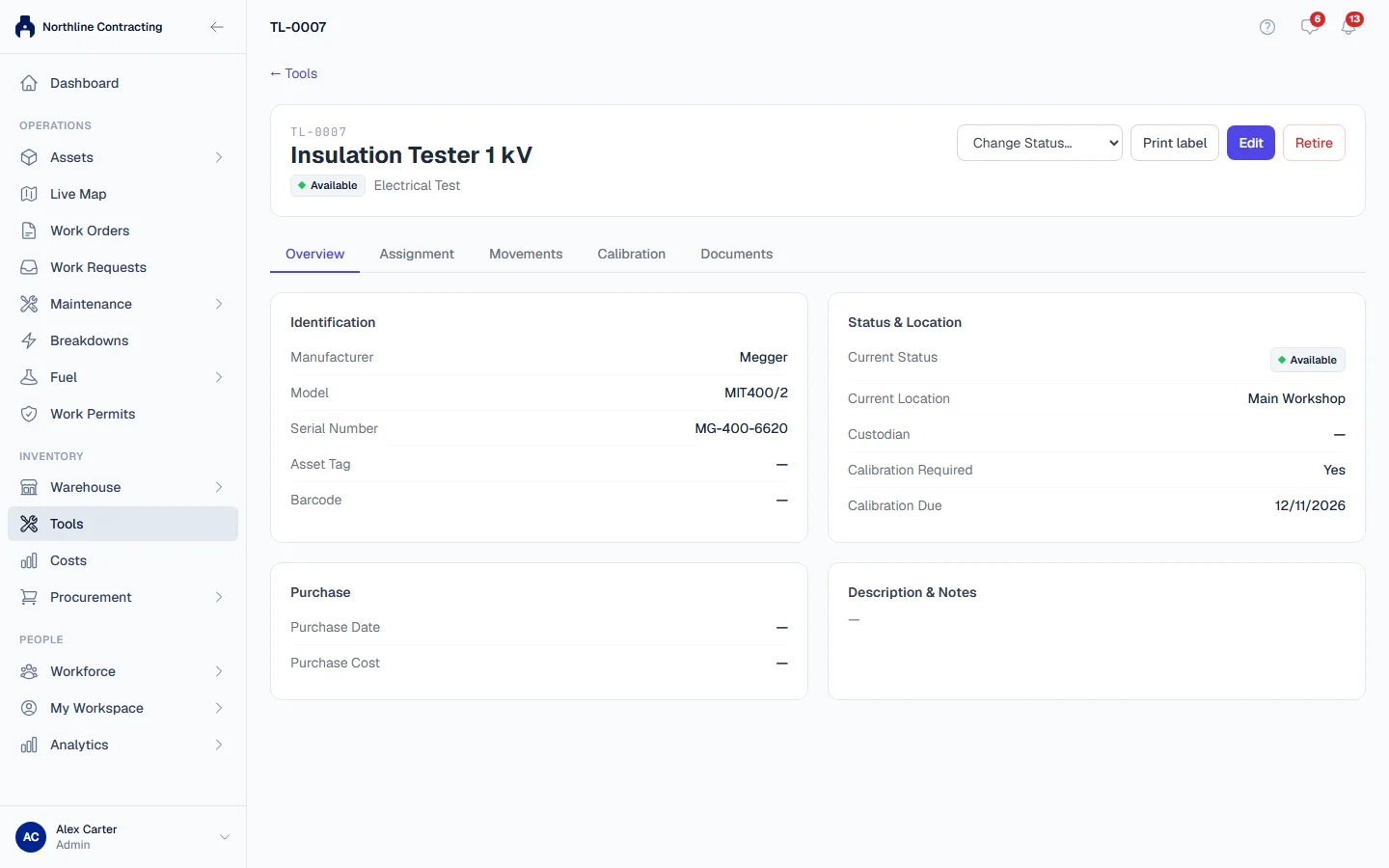Click the Maintenance wrench icon
Image resolution: width=1389 pixels, height=868 pixels.
click(29, 304)
